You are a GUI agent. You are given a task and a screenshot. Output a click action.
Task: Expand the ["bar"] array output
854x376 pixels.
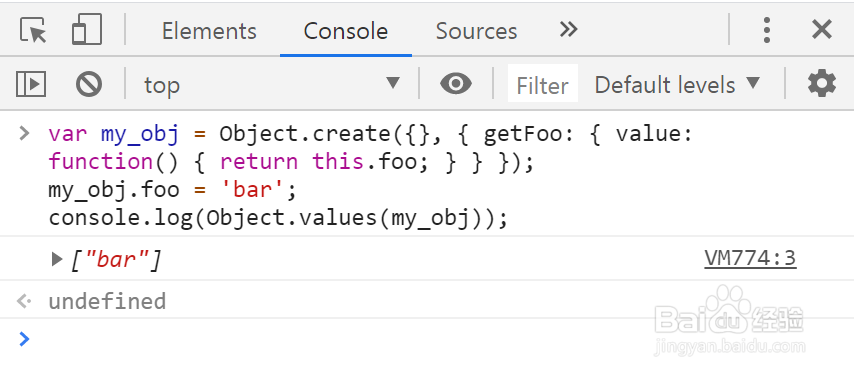[x=57, y=259]
